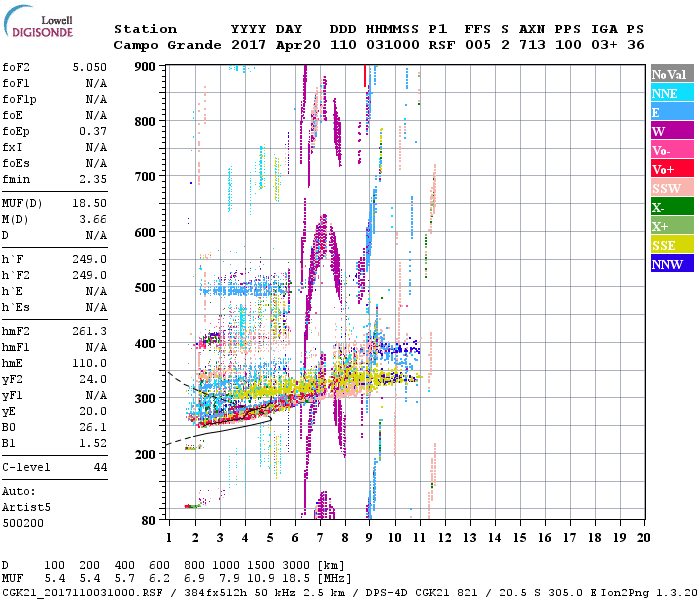Click the C-level value 44
This screenshot has height=600, width=700.
[x=100, y=467]
